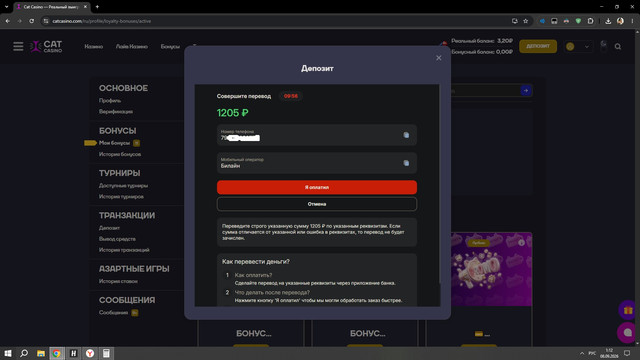Click the purple gift box floating icon
The height and width of the screenshot is (360, 640).
tap(628, 310)
